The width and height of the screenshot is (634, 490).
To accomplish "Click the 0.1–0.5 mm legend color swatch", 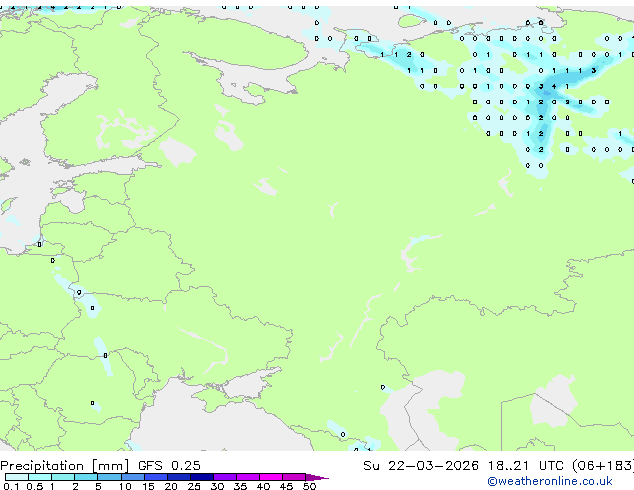I will pyautogui.click(x=17, y=477).
